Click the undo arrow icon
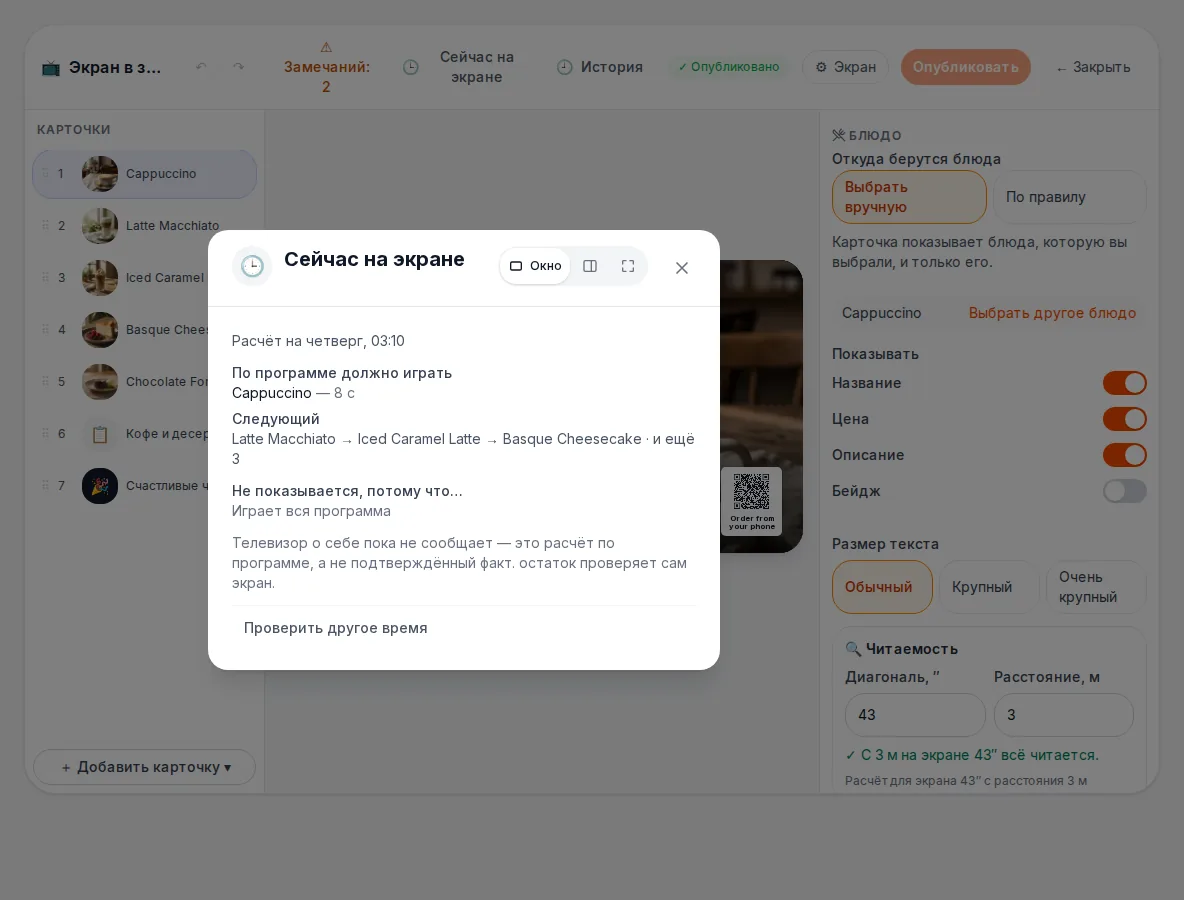 (202, 67)
